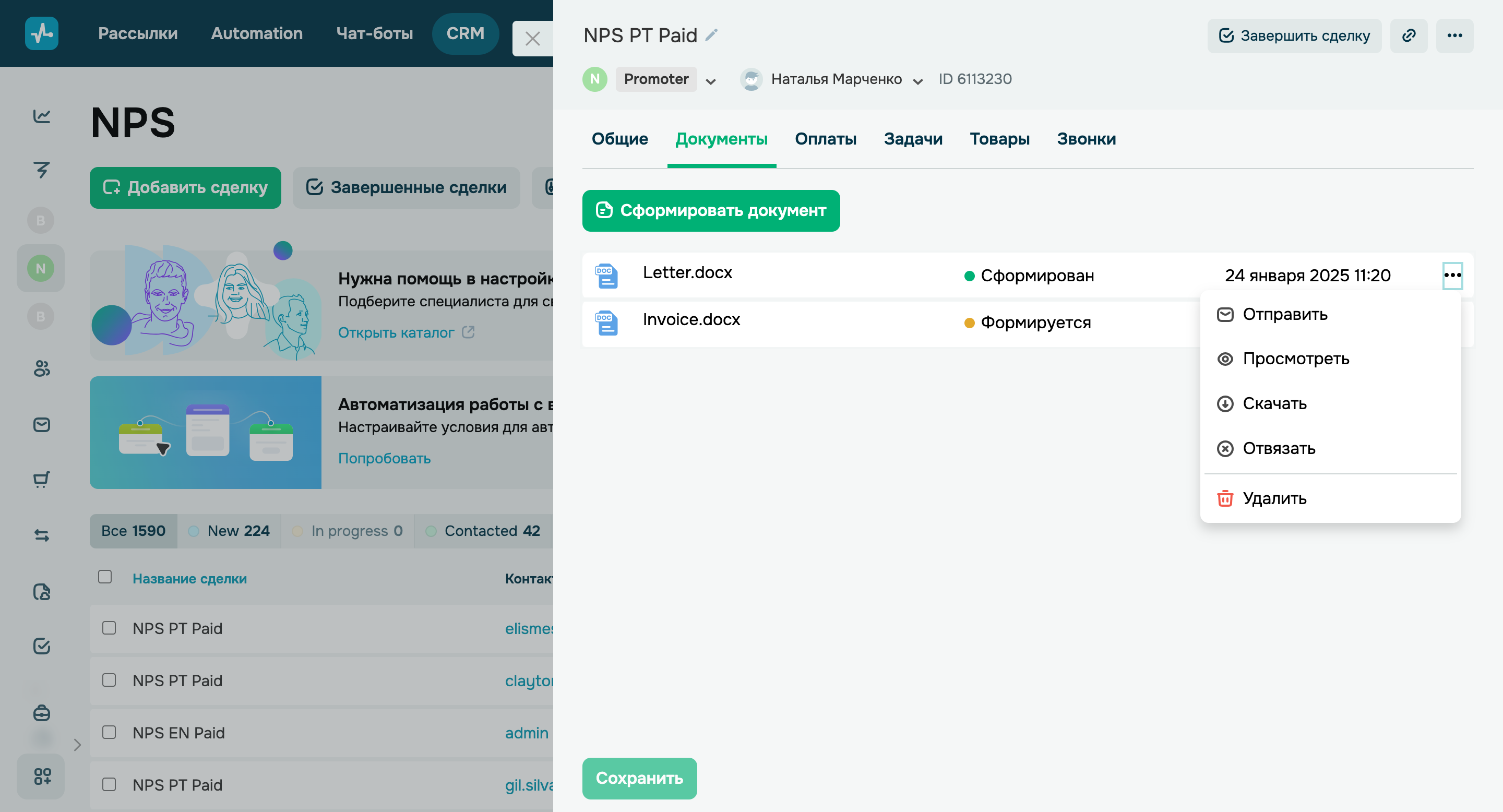This screenshot has width=1503, height=812.
Task: Open the Открыть каталог link
Action: coord(397,332)
